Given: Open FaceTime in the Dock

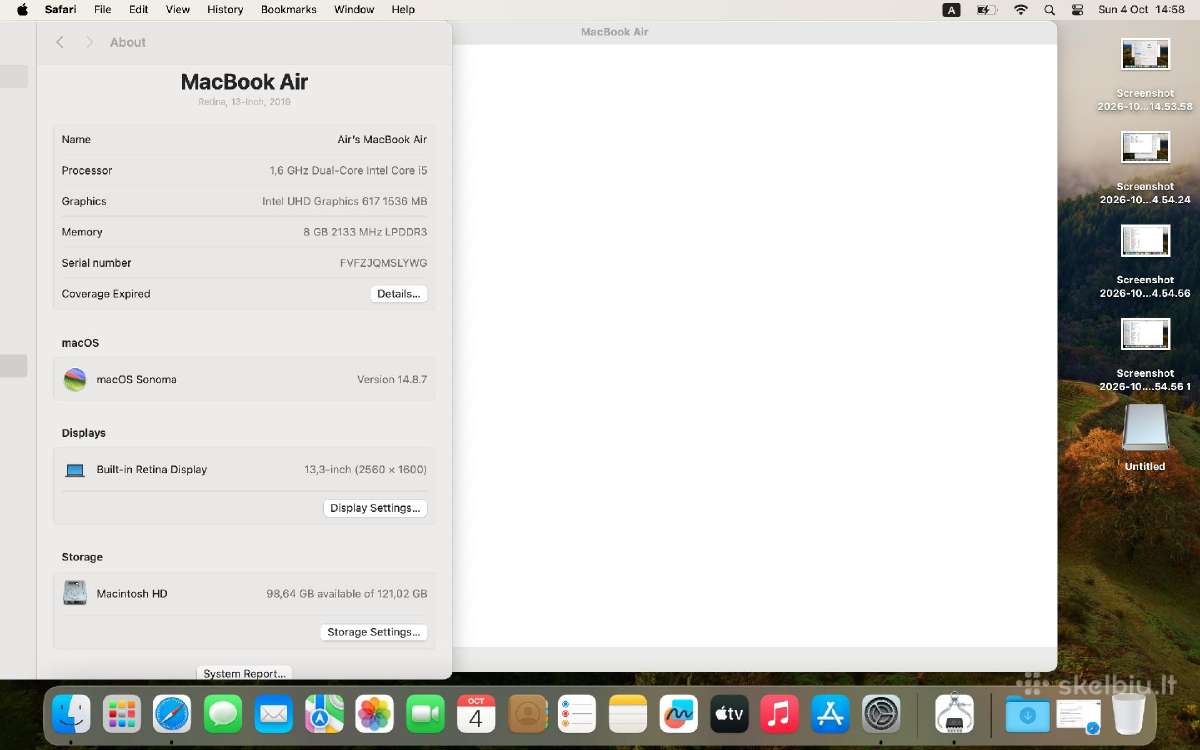Looking at the screenshot, I should coord(425,714).
